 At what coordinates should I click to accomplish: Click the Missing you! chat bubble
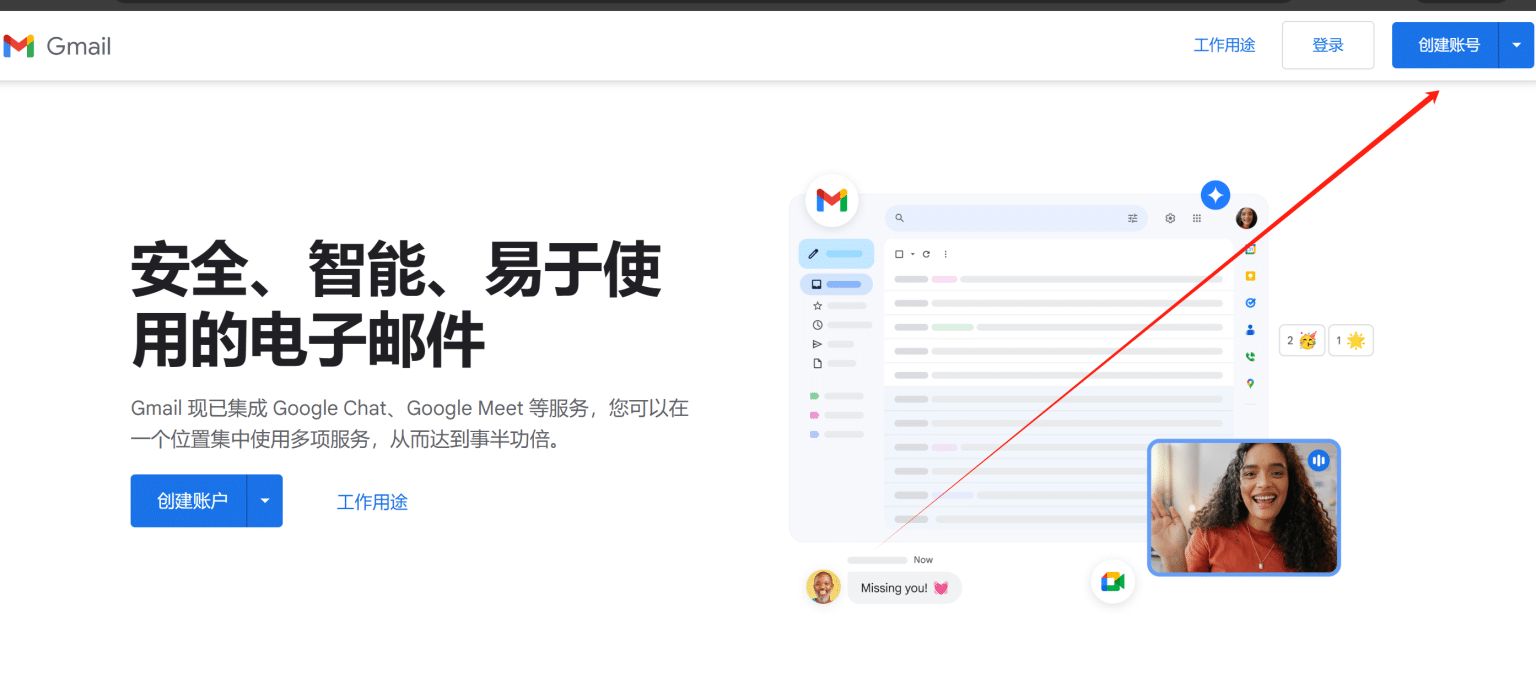(x=904, y=588)
